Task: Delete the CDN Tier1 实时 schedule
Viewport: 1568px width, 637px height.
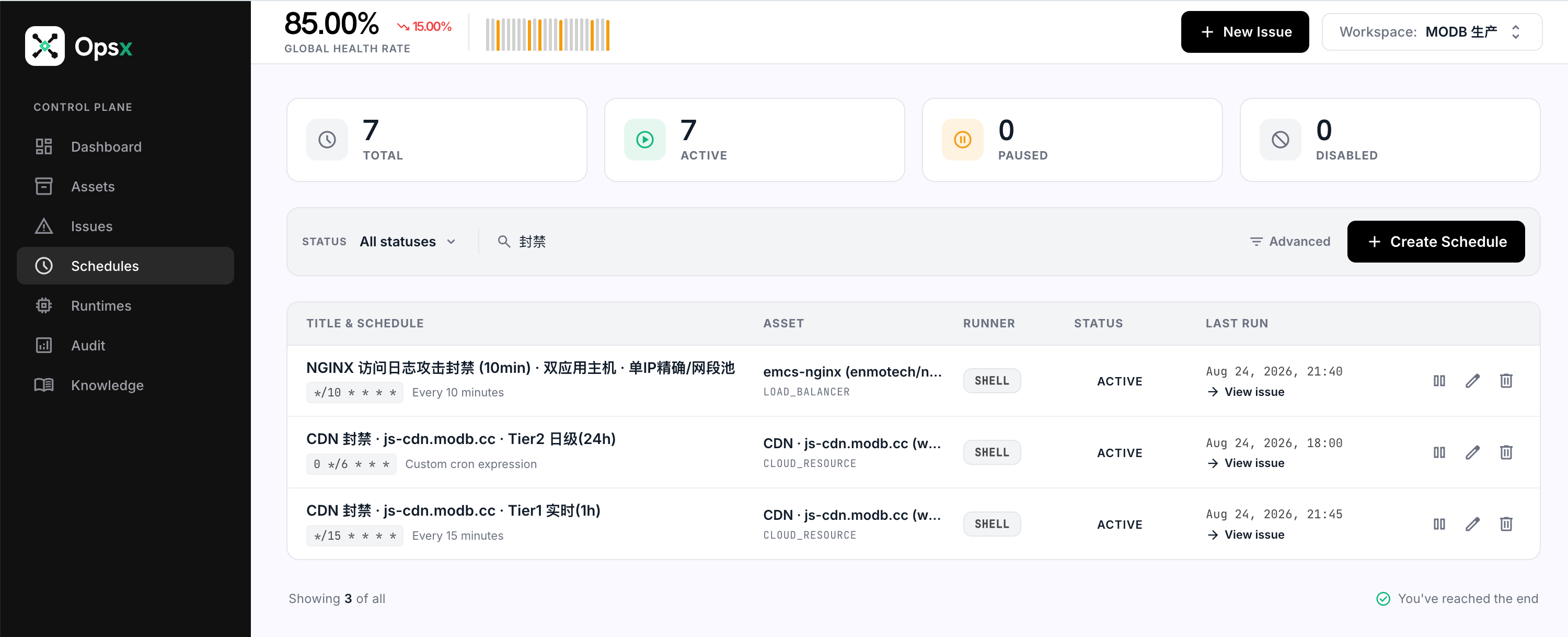Action: coord(1506,524)
